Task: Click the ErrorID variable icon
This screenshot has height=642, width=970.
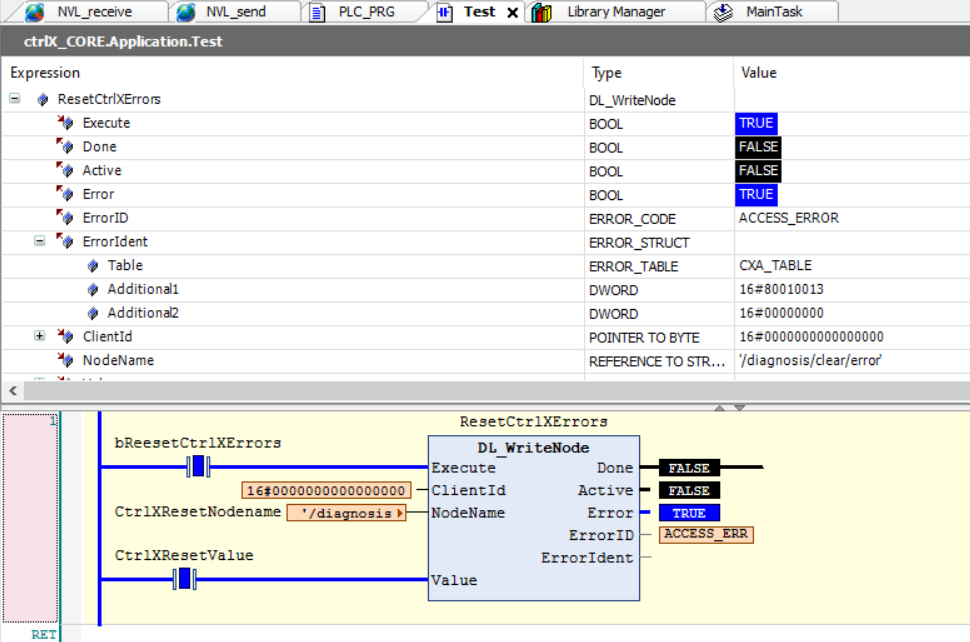Action: [x=65, y=218]
